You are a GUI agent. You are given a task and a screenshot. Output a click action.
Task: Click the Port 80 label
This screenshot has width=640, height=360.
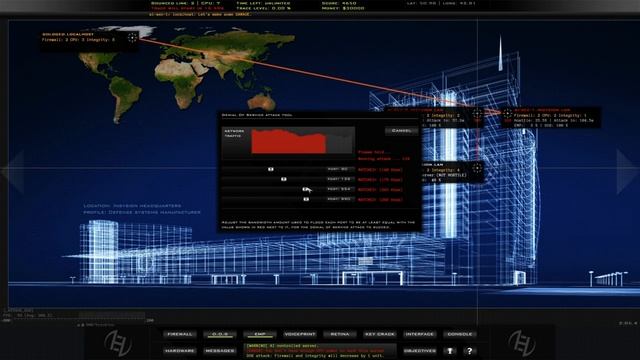[338, 169]
